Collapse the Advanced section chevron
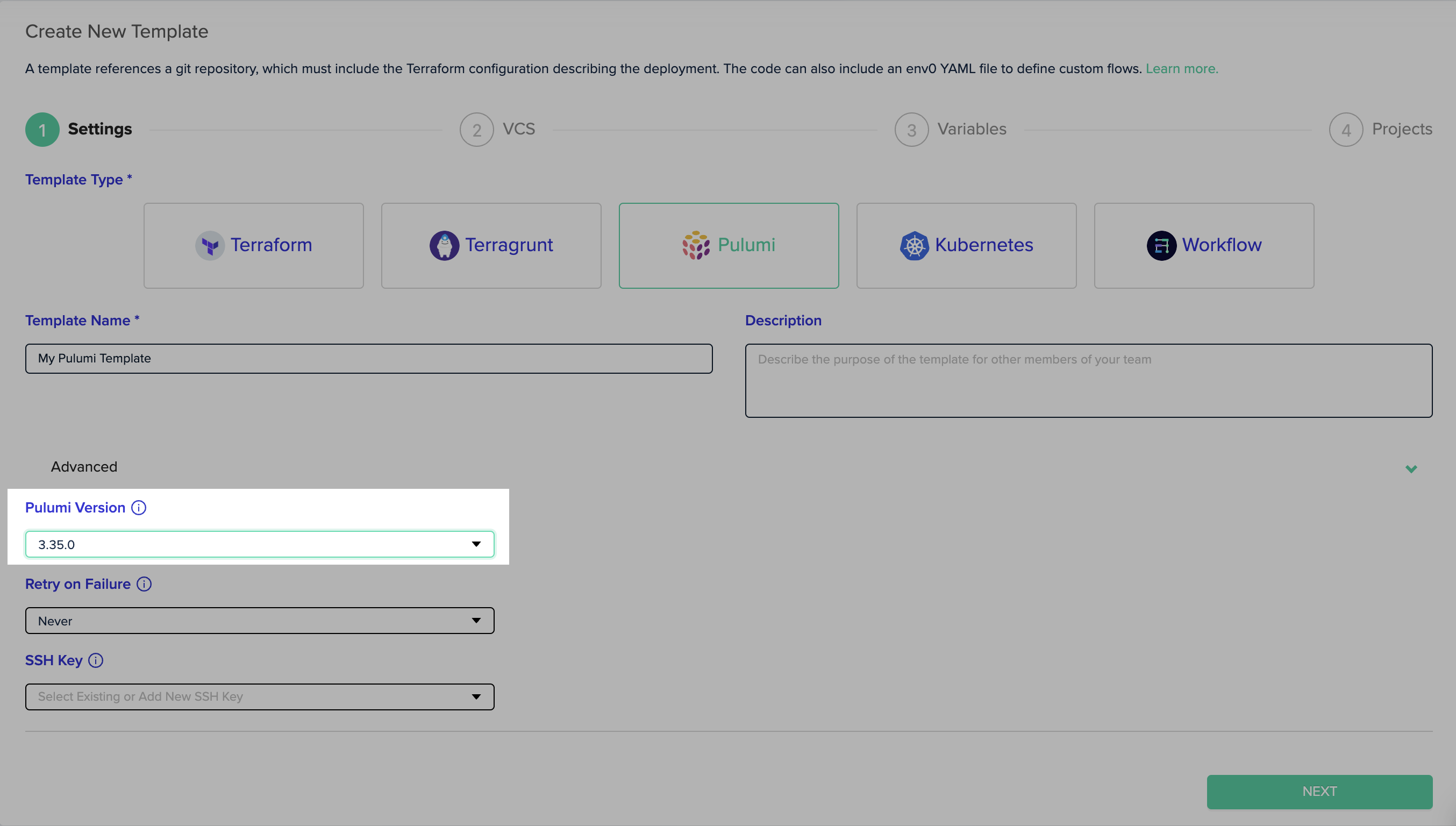1456x826 pixels. click(1411, 468)
